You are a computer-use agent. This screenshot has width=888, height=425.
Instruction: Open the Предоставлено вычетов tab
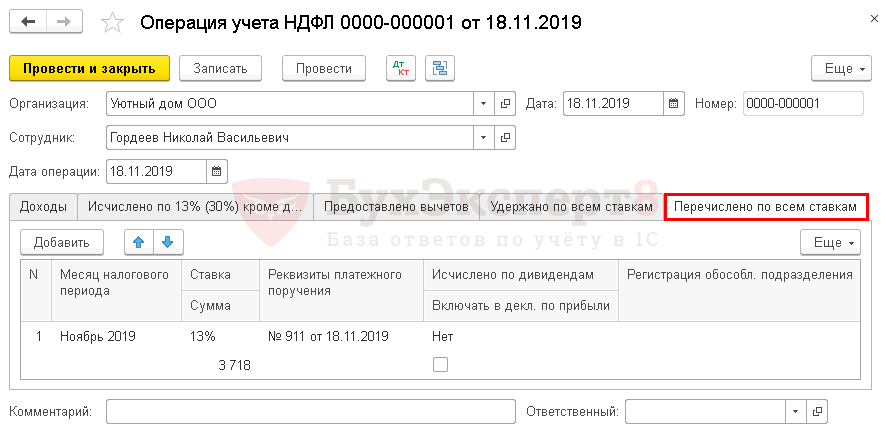click(396, 207)
